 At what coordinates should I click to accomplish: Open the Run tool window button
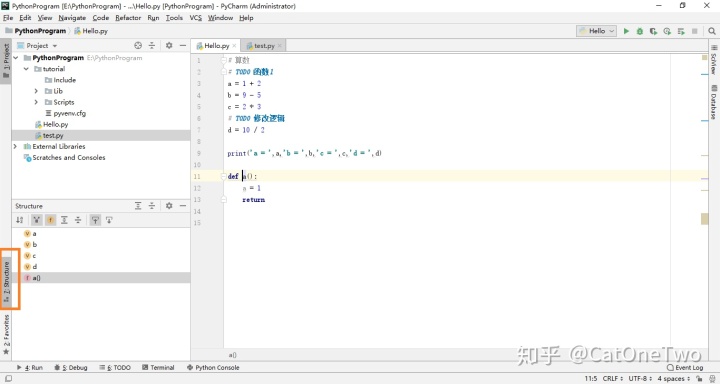(29, 367)
